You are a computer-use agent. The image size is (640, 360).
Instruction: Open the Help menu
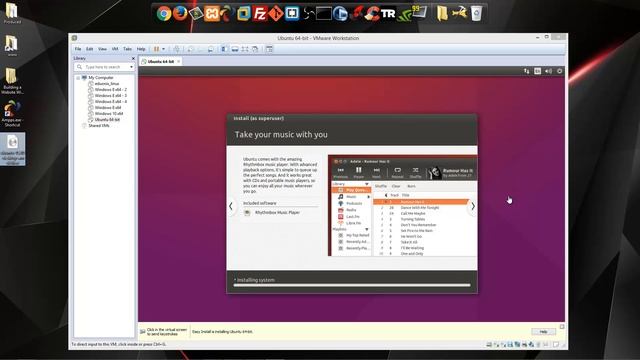[x=141, y=49]
